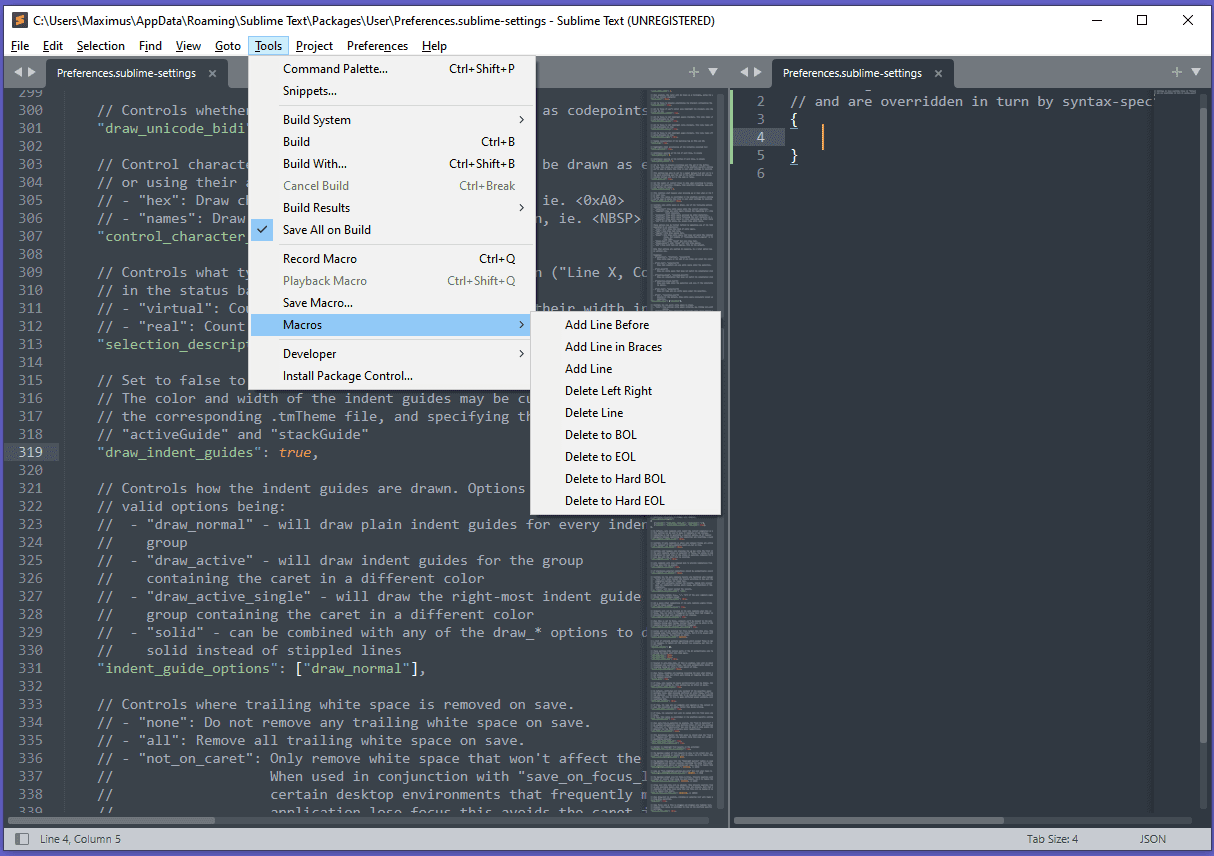This screenshot has width=1214, height=856.
Task: Click left pane horizontal scrollbar
Action: tap(111, 820)
